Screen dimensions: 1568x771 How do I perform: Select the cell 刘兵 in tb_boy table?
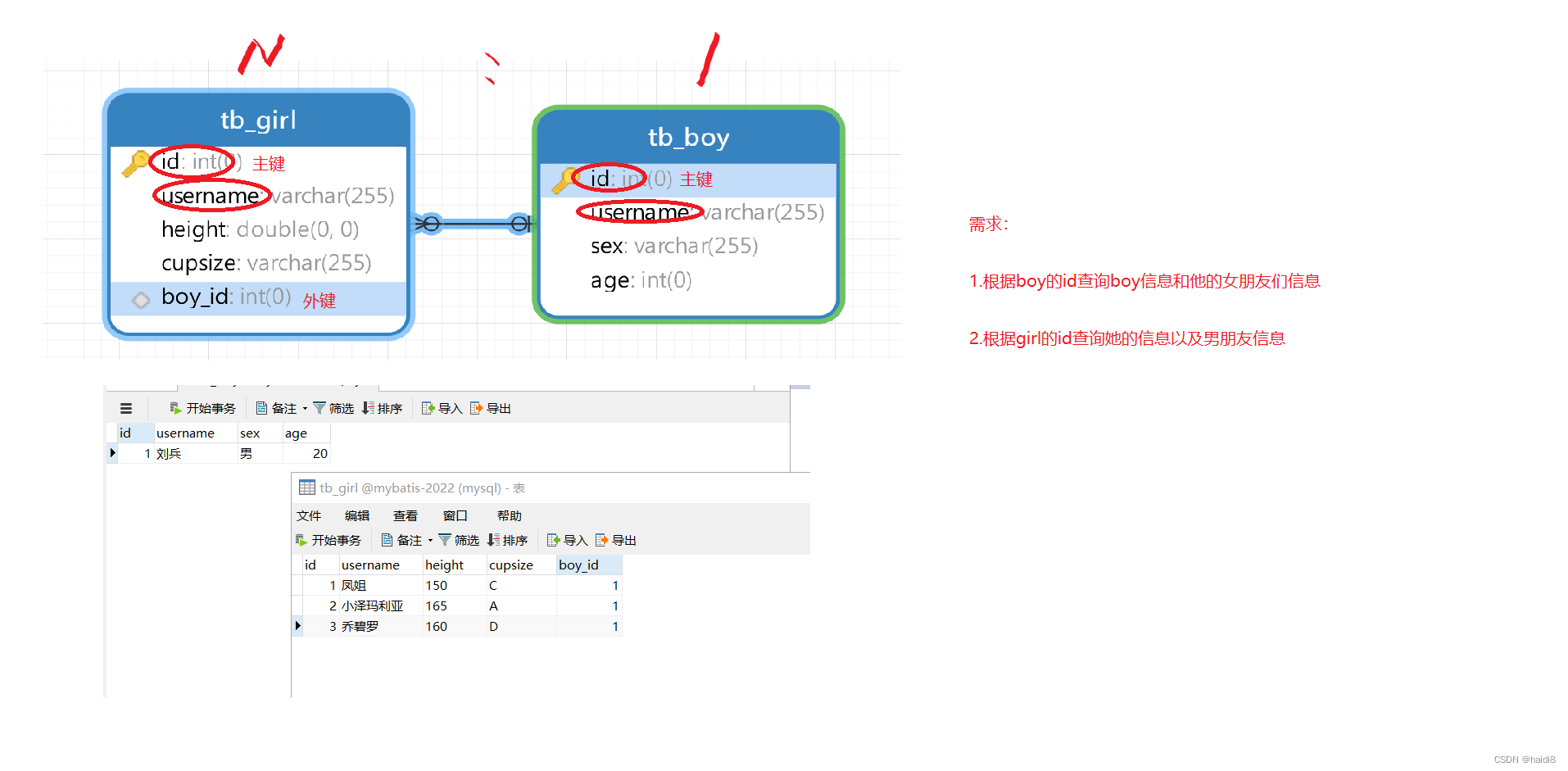(196, 453)
